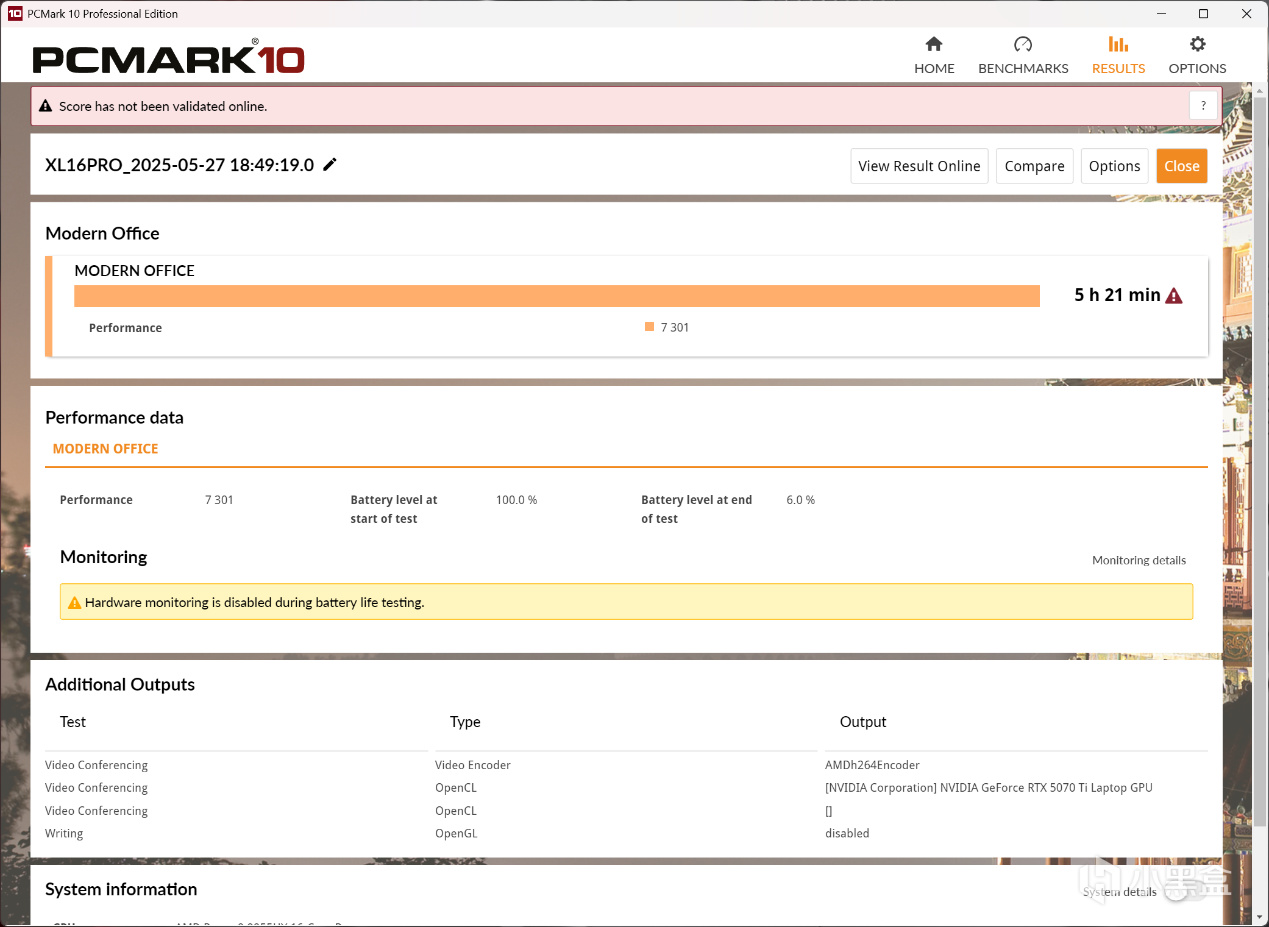The image size is (1269, 927).
Task: Click the help question mark in validation banner
Action: click(x=1203, y=105)
